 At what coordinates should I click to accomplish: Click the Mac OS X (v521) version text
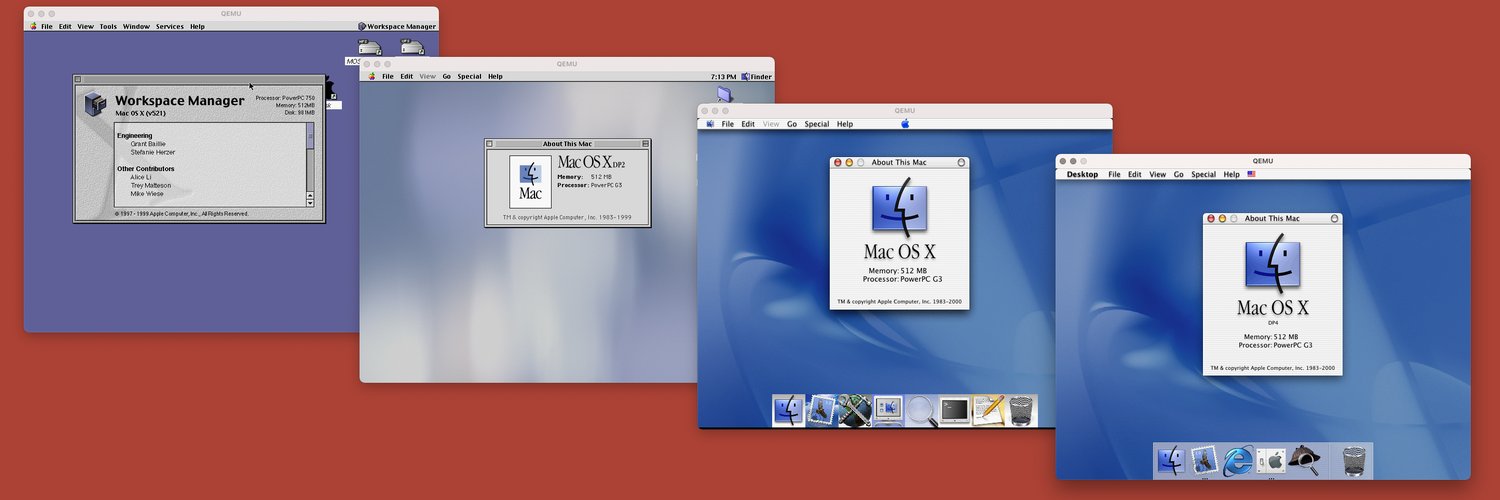coord(141,113)
